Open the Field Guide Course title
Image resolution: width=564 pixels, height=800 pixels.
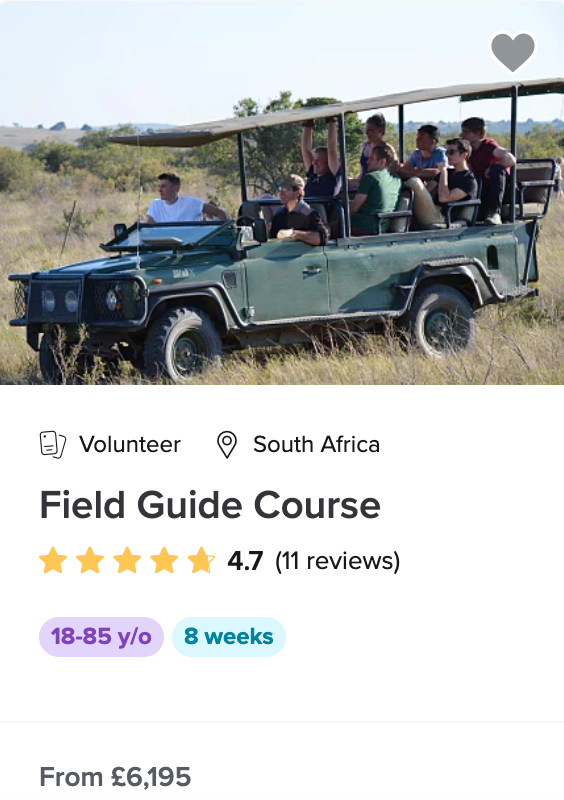[210, 505]
